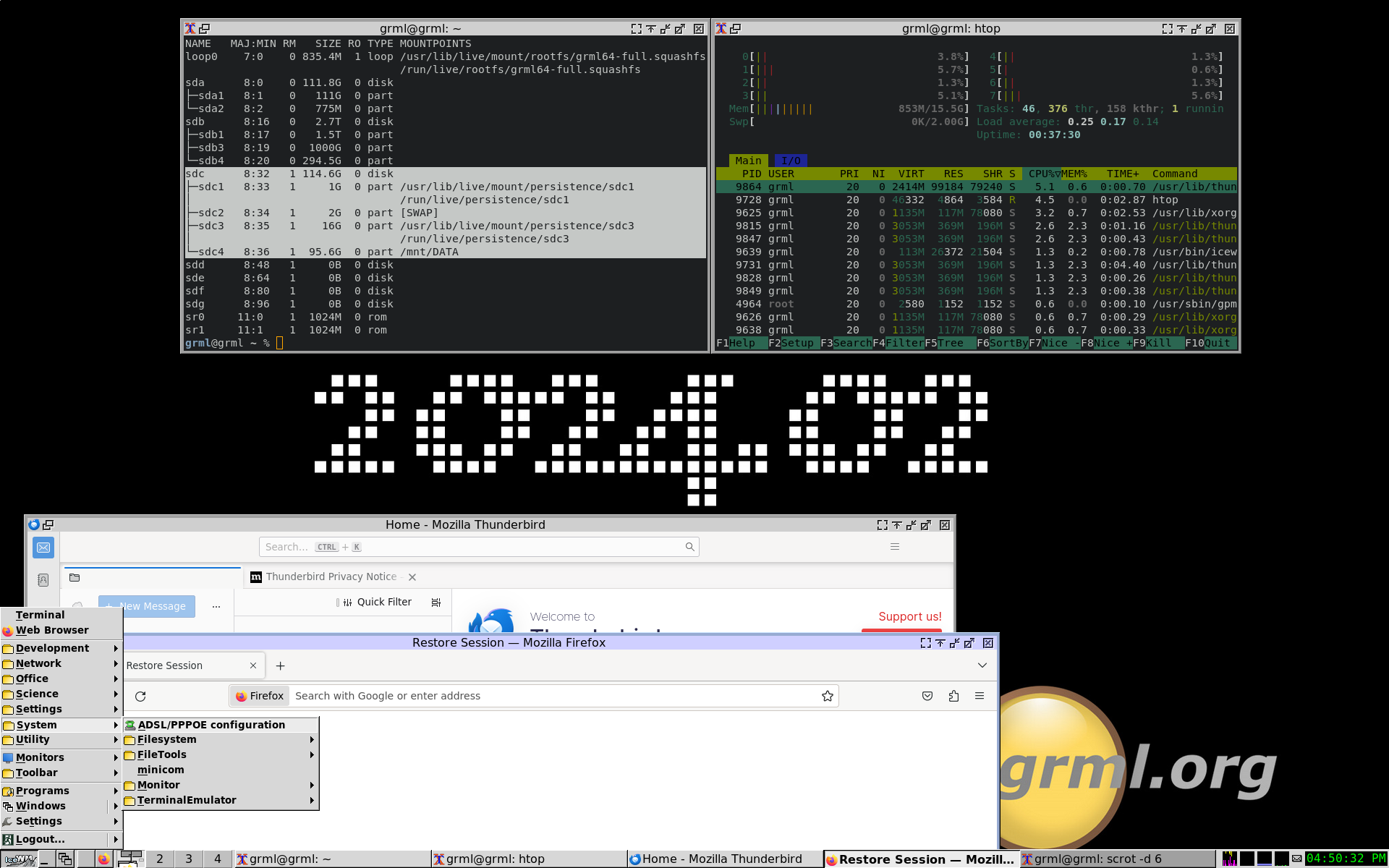Switch to htop I/O tab

pyautogui.click(x=790, y=161)
